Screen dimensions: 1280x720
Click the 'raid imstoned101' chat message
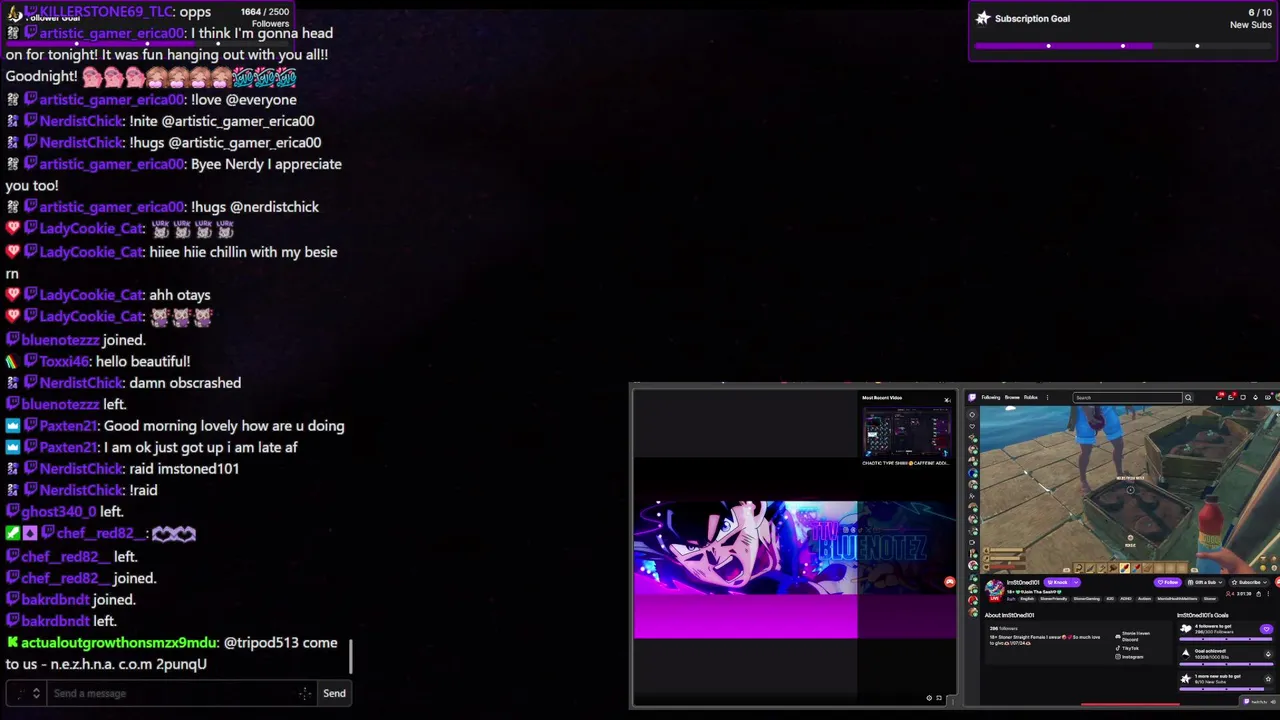[x=184, y=468]
